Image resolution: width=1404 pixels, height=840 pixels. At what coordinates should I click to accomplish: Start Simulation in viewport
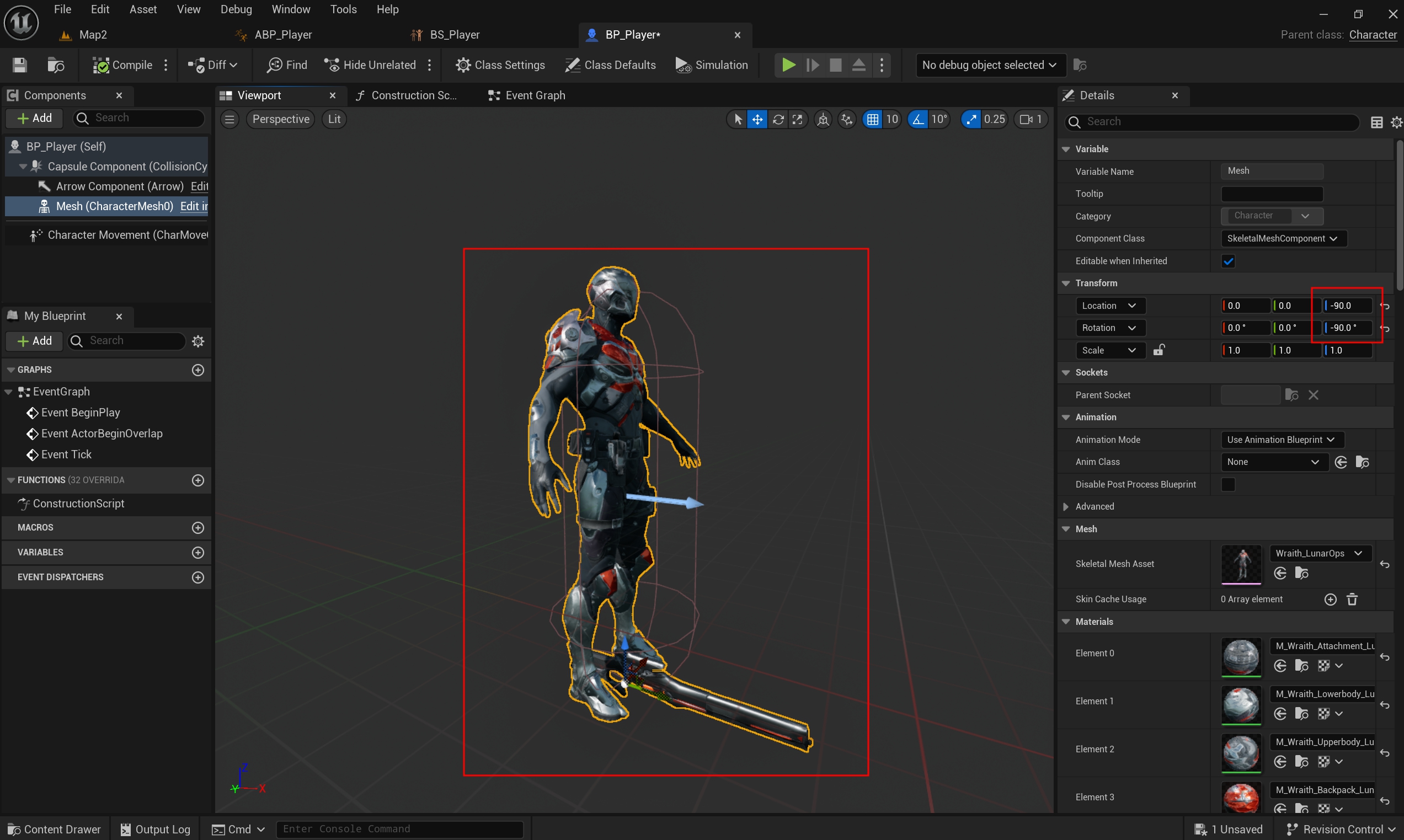(x=712, y=65)
